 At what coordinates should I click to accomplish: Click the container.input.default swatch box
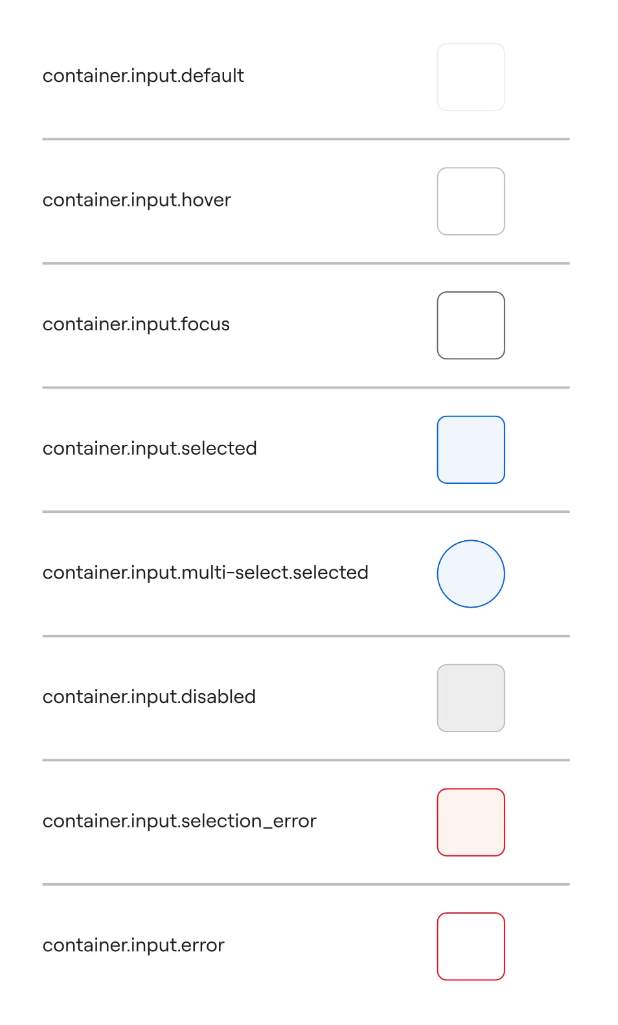pyautogui.click(x=471, y=77)
